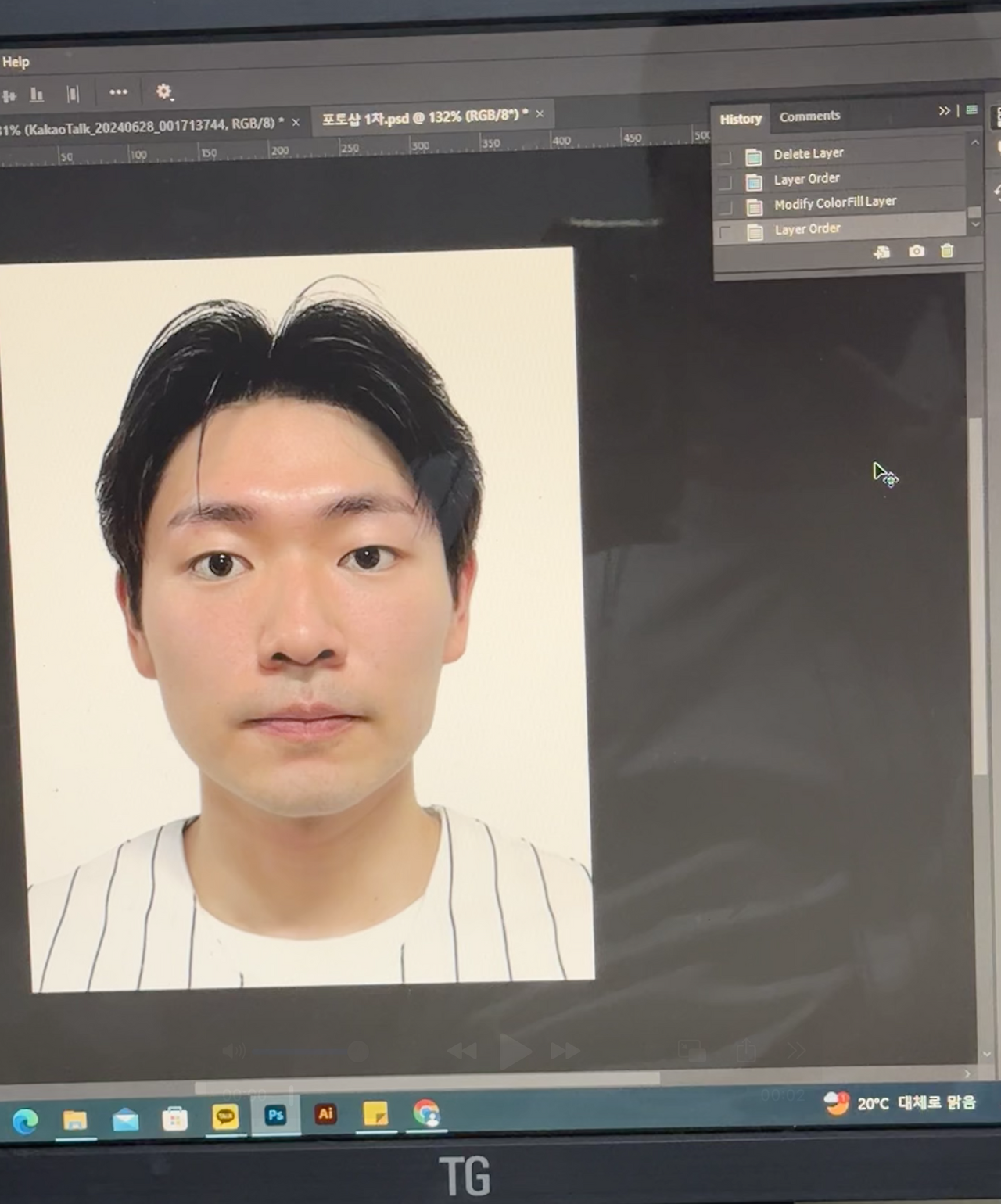
Task: Click the ellipsis icon in the options bar
Action: pos(118,92)
